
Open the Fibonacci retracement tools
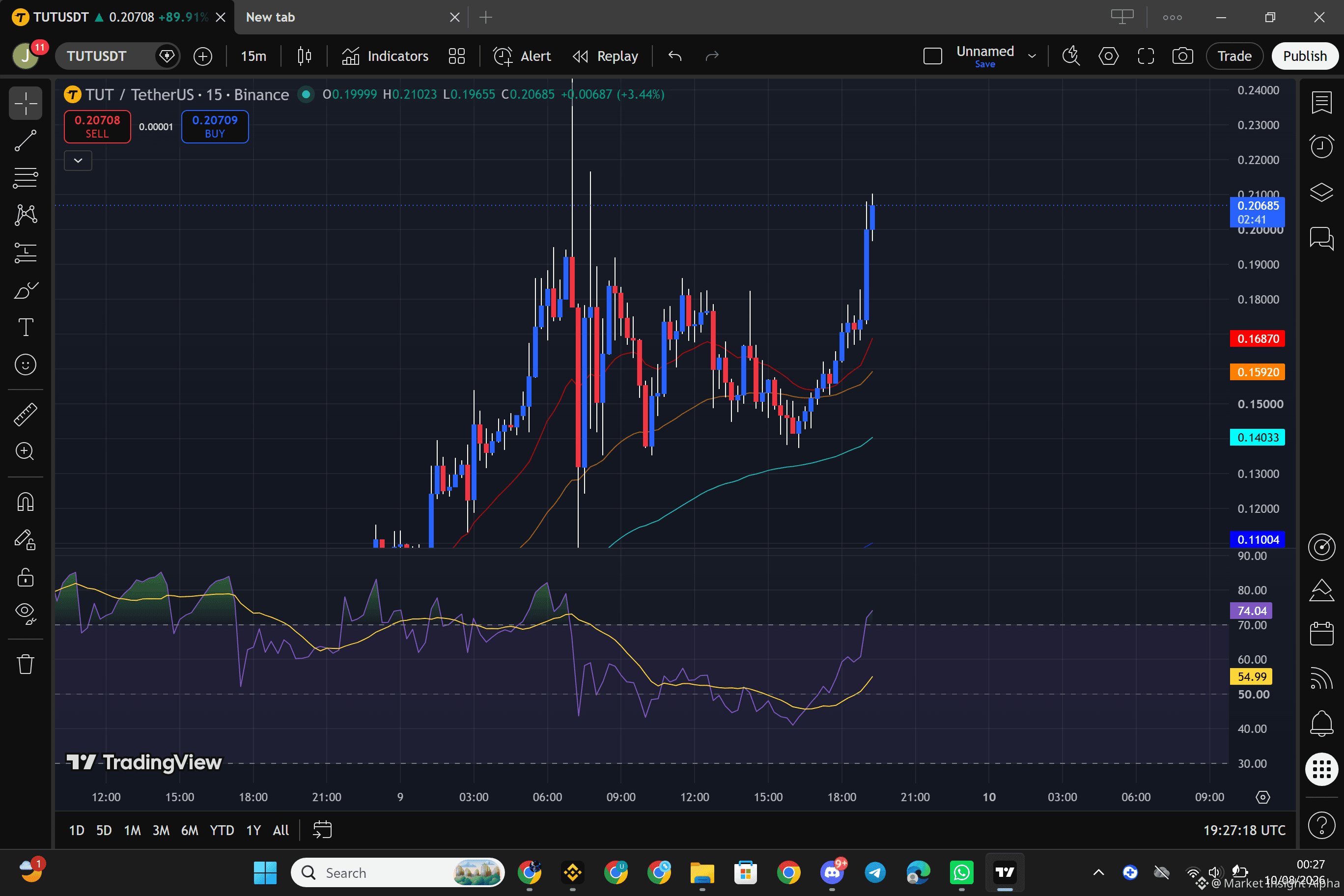pos(25,178)
